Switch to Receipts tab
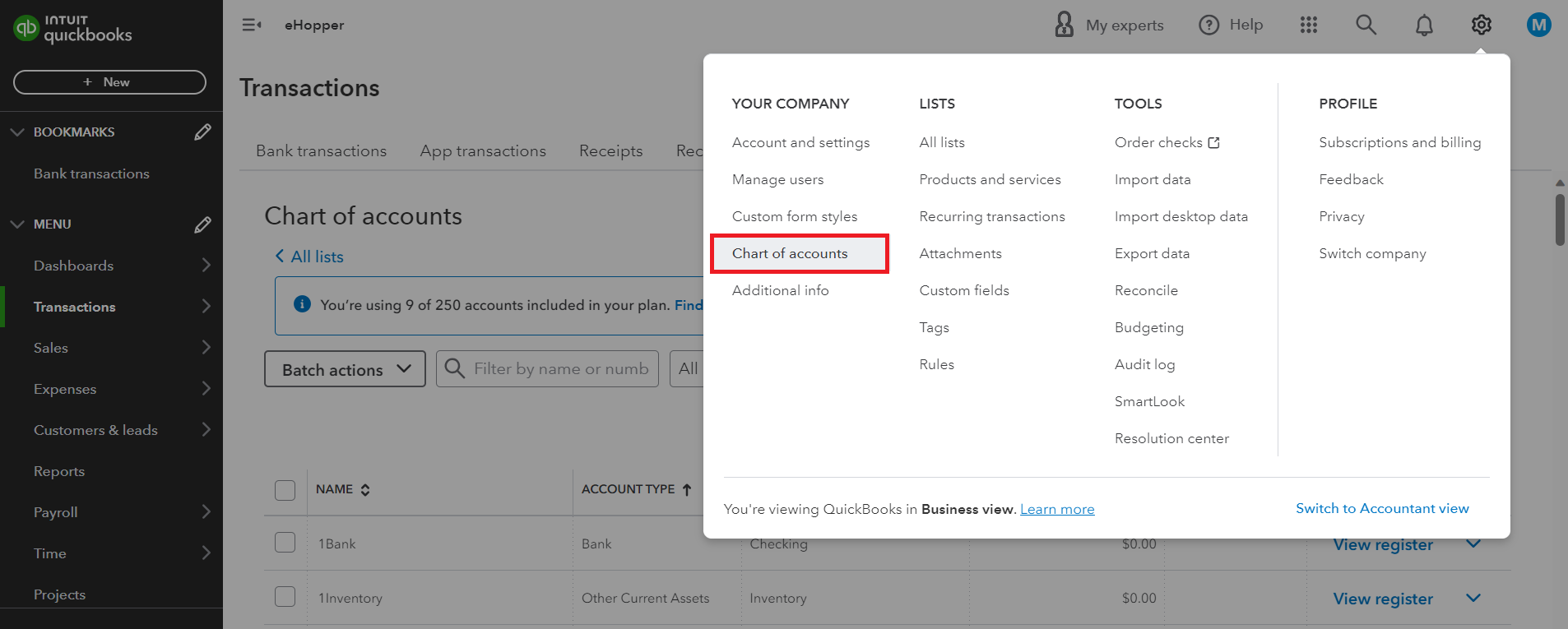Viewport: 1568px width, 629px height. click(610, 150)
